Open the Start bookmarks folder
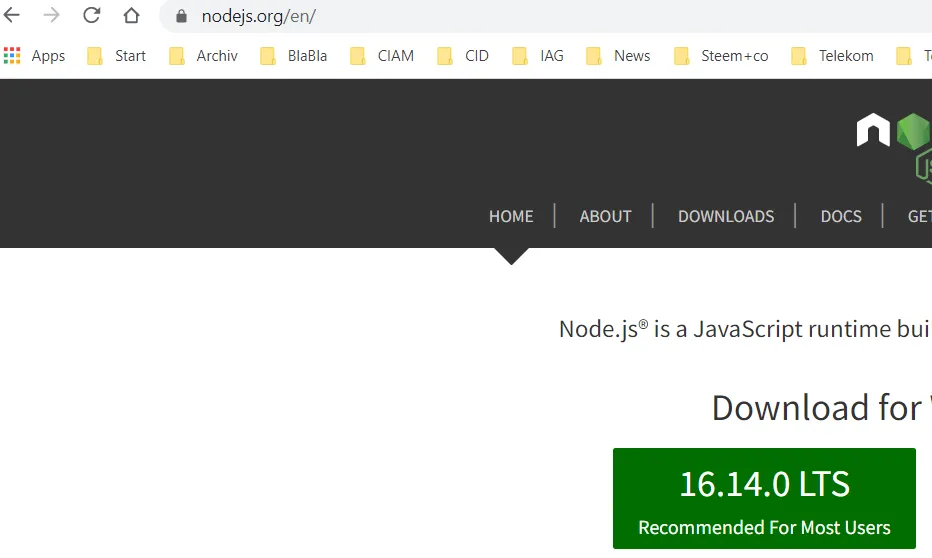The height and width of the screenshot is (558, 932). [x=116, y=56]
